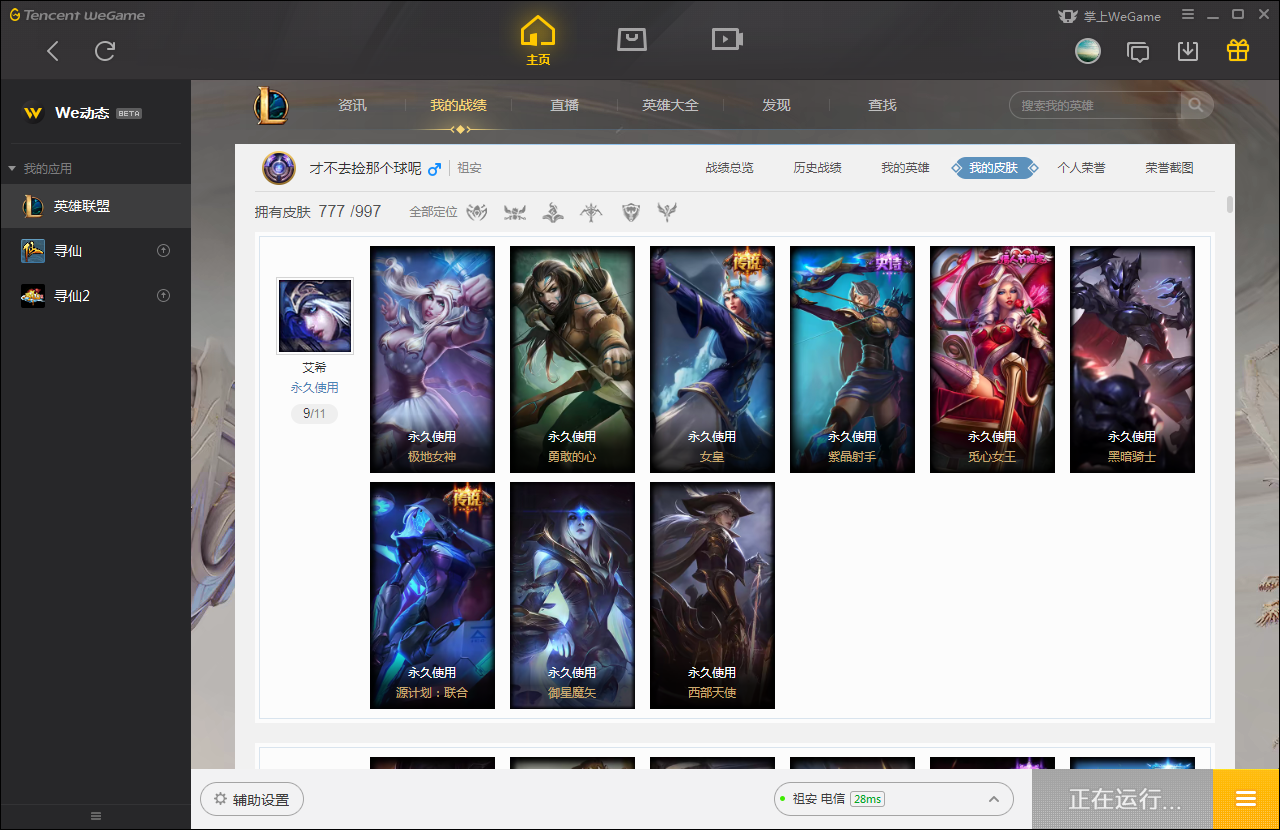
Task: Switch to 历史战绩 sub-tab
Action: click(x=818, y=168)
